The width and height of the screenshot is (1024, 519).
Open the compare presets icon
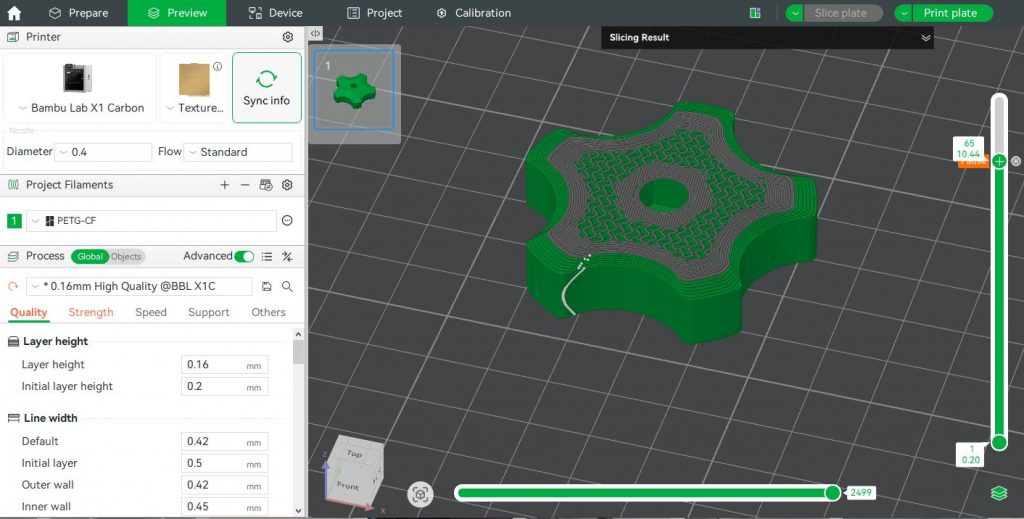287,257
